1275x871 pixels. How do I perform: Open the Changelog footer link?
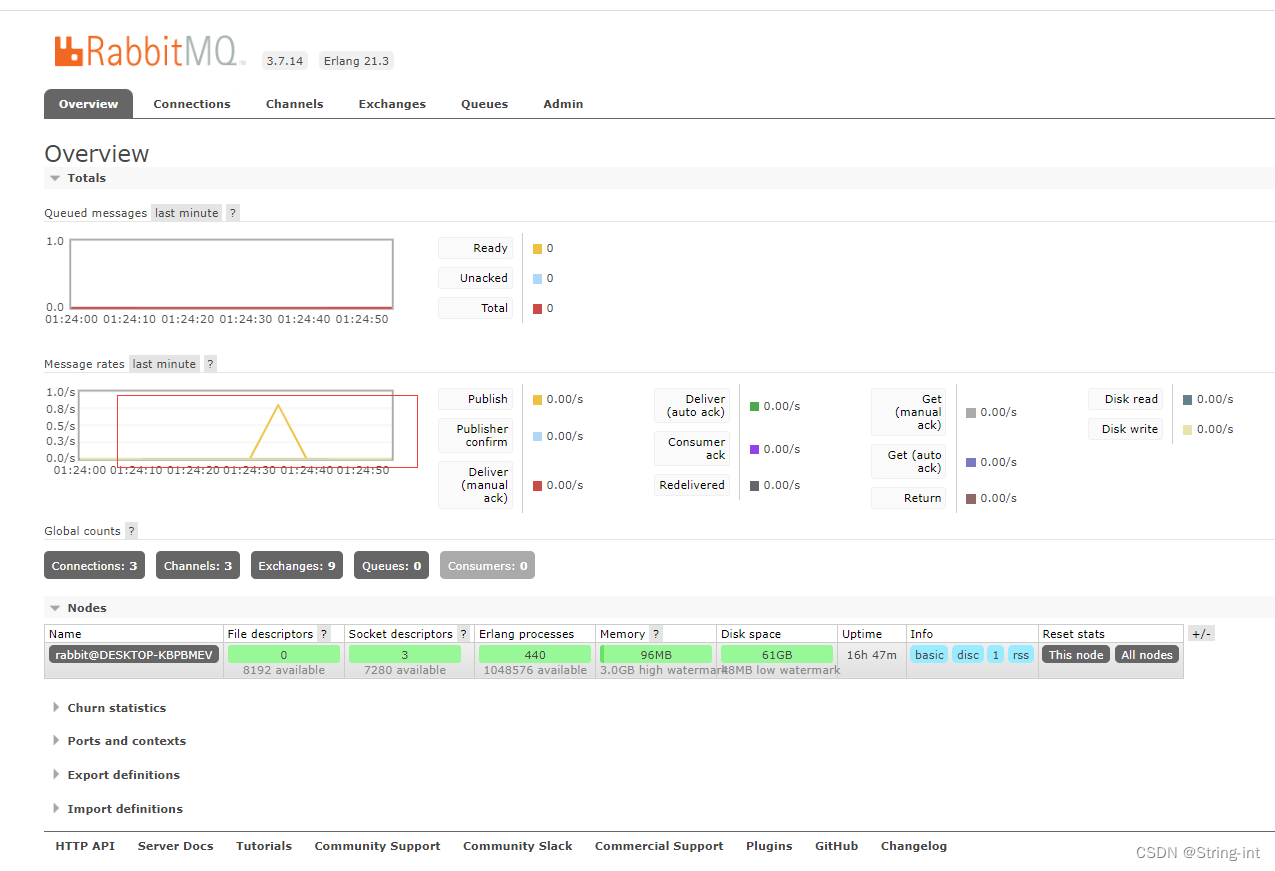click(914, 846)
